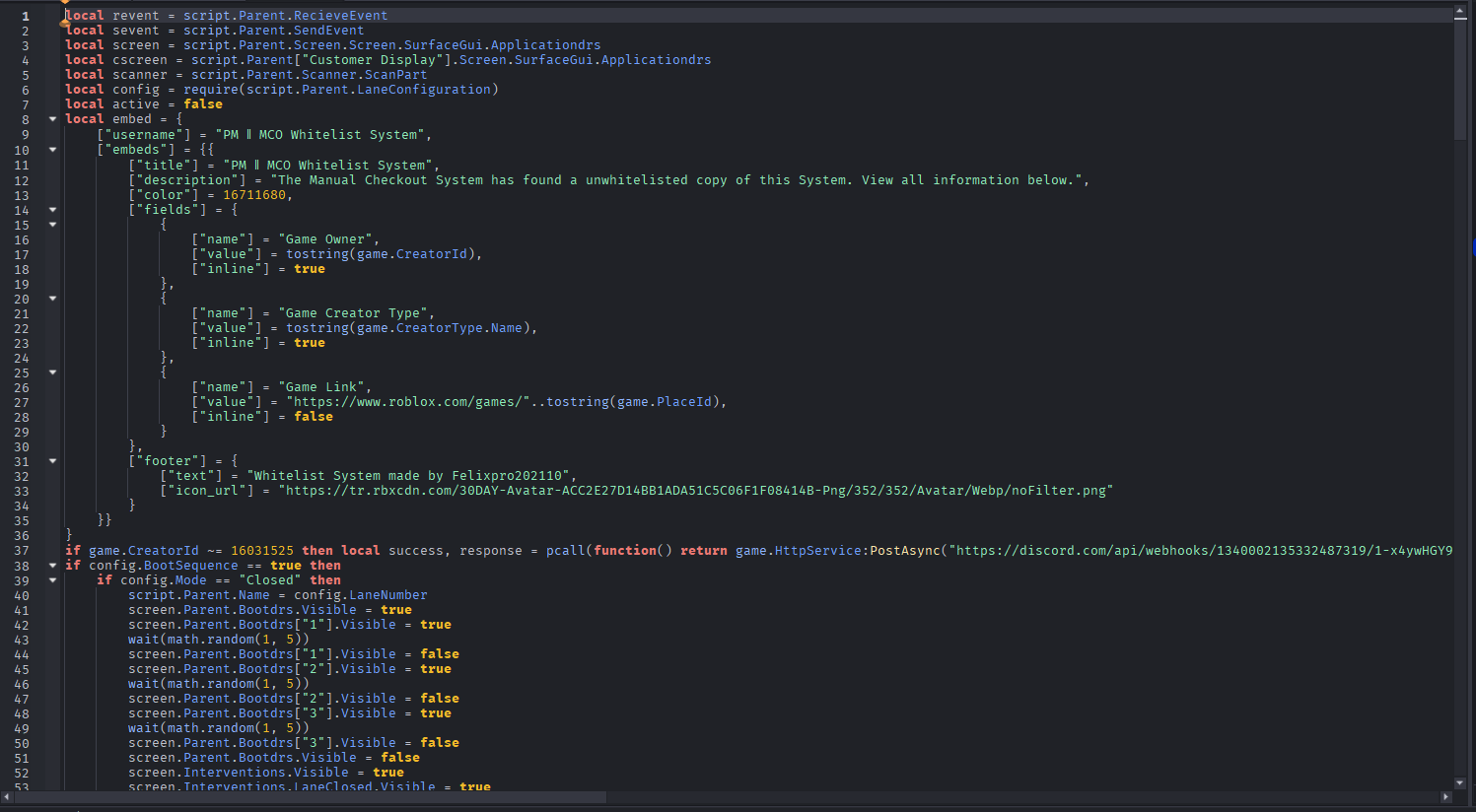Click the horizontal scrollbar right arrow

(1445, 796)
